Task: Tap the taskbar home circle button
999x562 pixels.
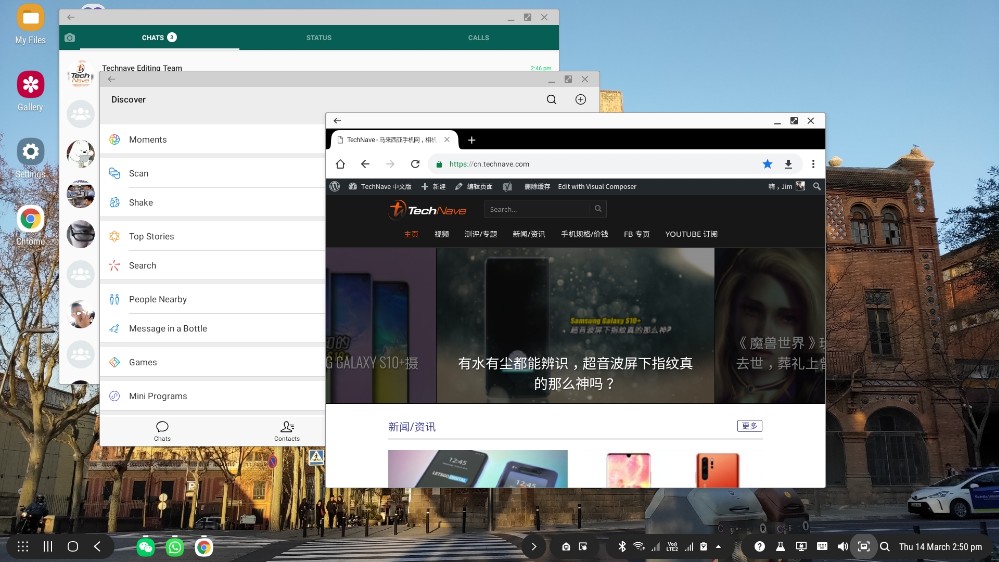Action: (73, 546)
